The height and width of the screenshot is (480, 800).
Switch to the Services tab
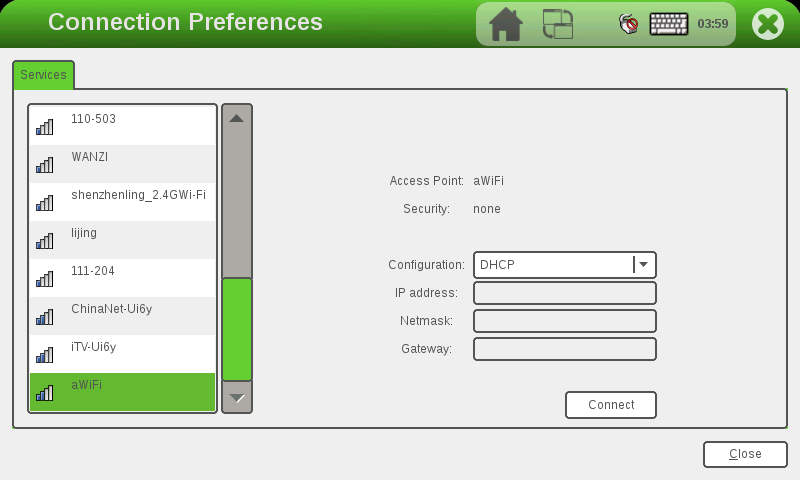[x=43, y=75]
